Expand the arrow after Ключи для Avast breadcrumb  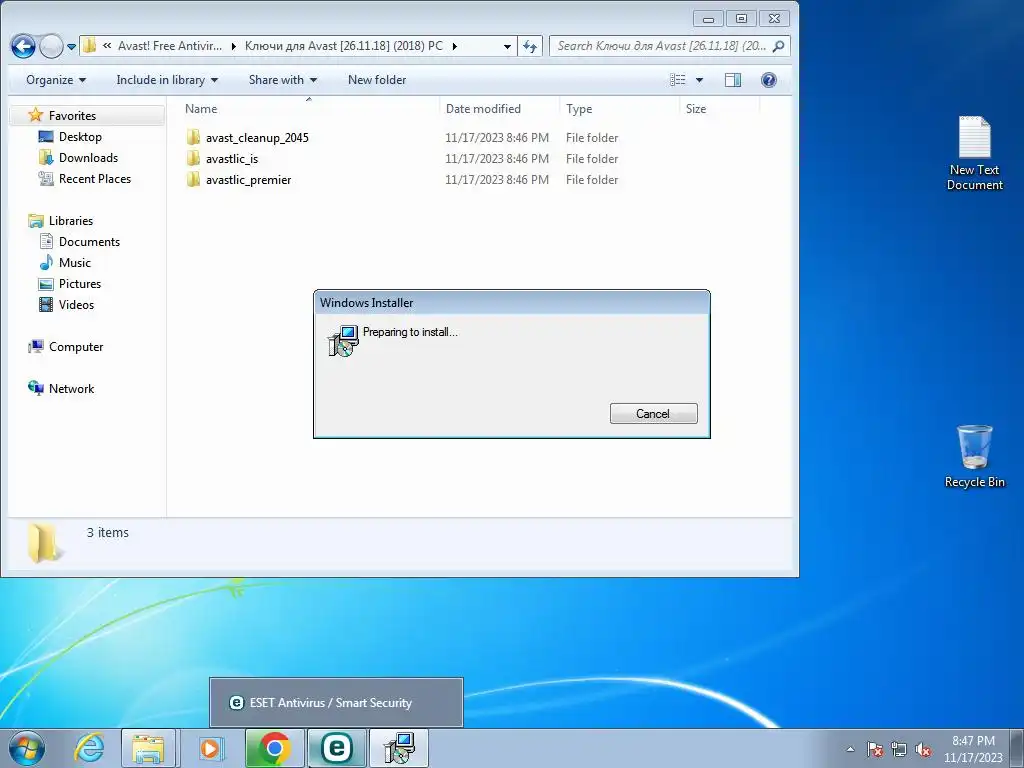(455, 46)
